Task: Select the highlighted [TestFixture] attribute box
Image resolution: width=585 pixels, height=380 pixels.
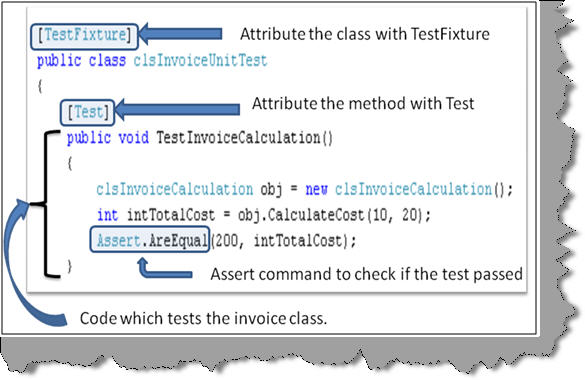Action: click(84, 36)
